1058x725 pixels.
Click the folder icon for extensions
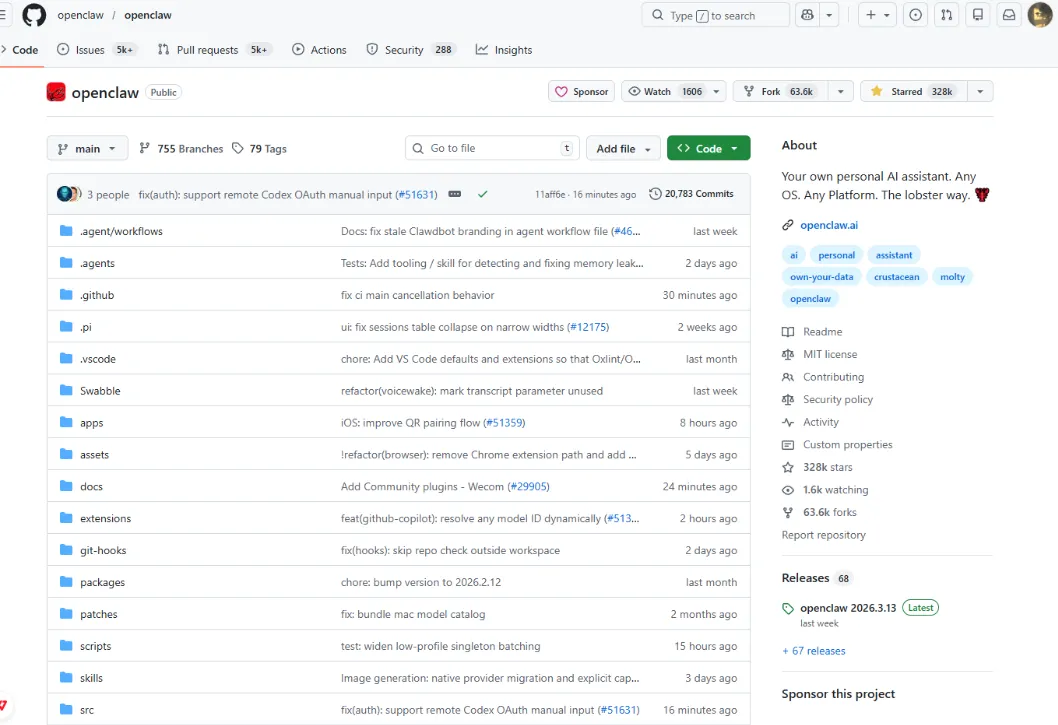pyautogui.click(x=66, y=518)
